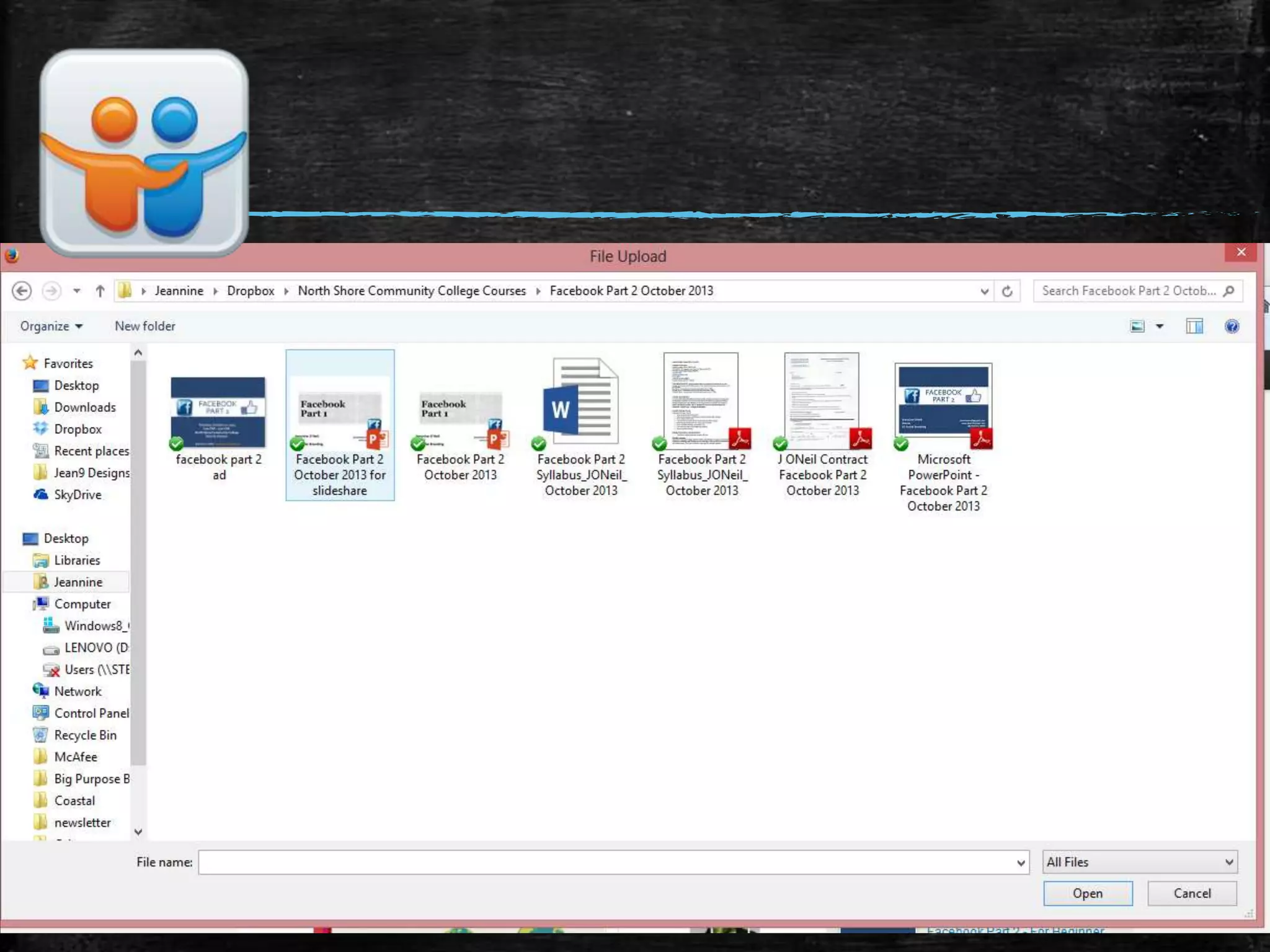
Task: Click the Back navigation arrow
Action: (22, 291)
